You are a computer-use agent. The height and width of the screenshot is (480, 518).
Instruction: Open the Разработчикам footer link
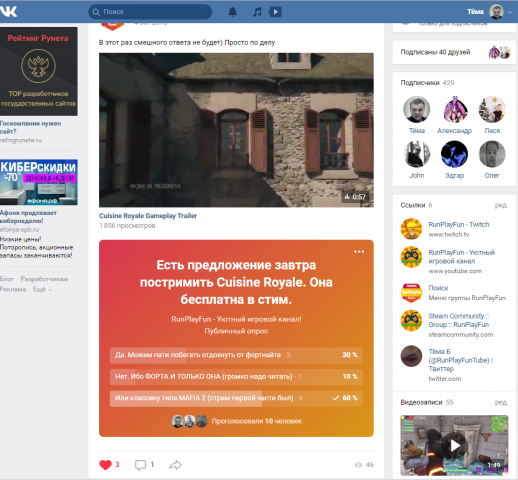coord(44,279)
